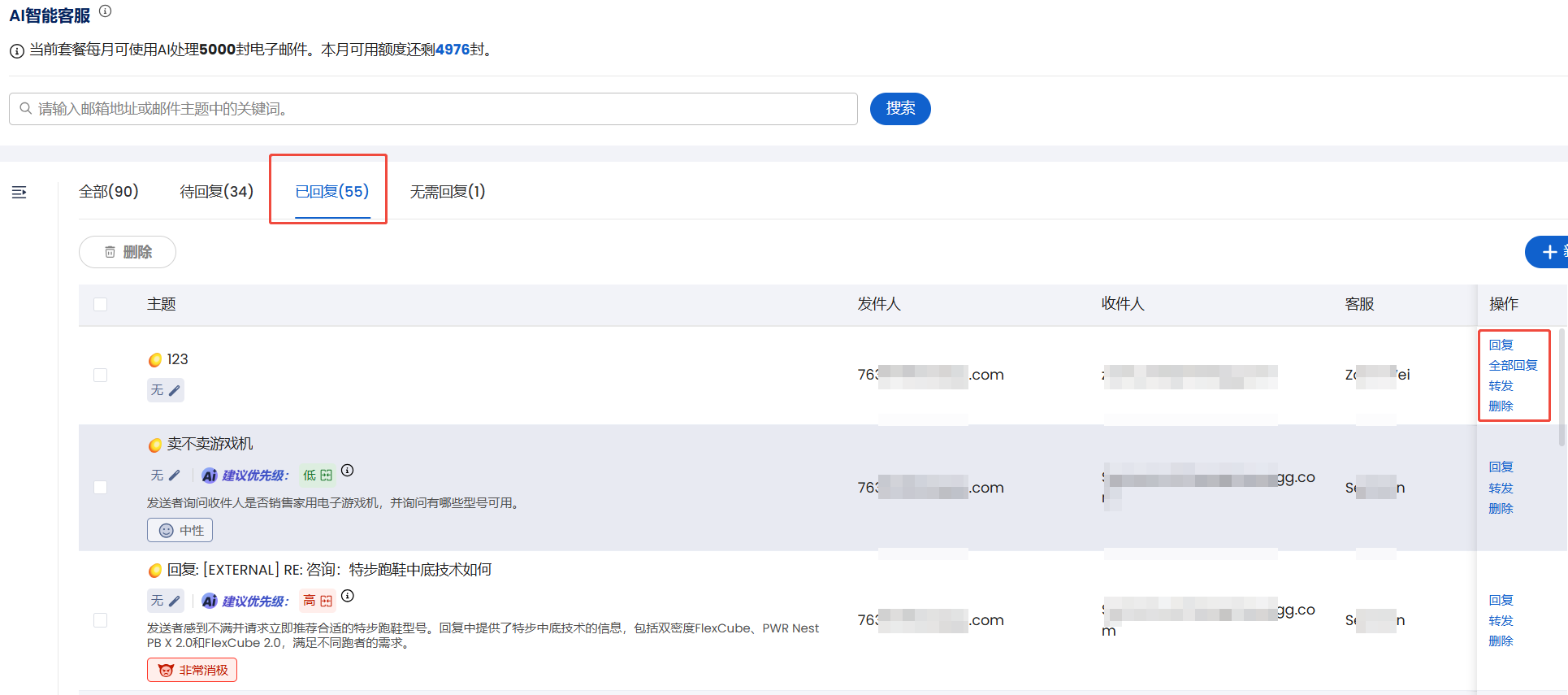The image size is (1568, 695).
Task: Click yellow status dot beside 特步跑鞋 subject
Action: (155, 571)
